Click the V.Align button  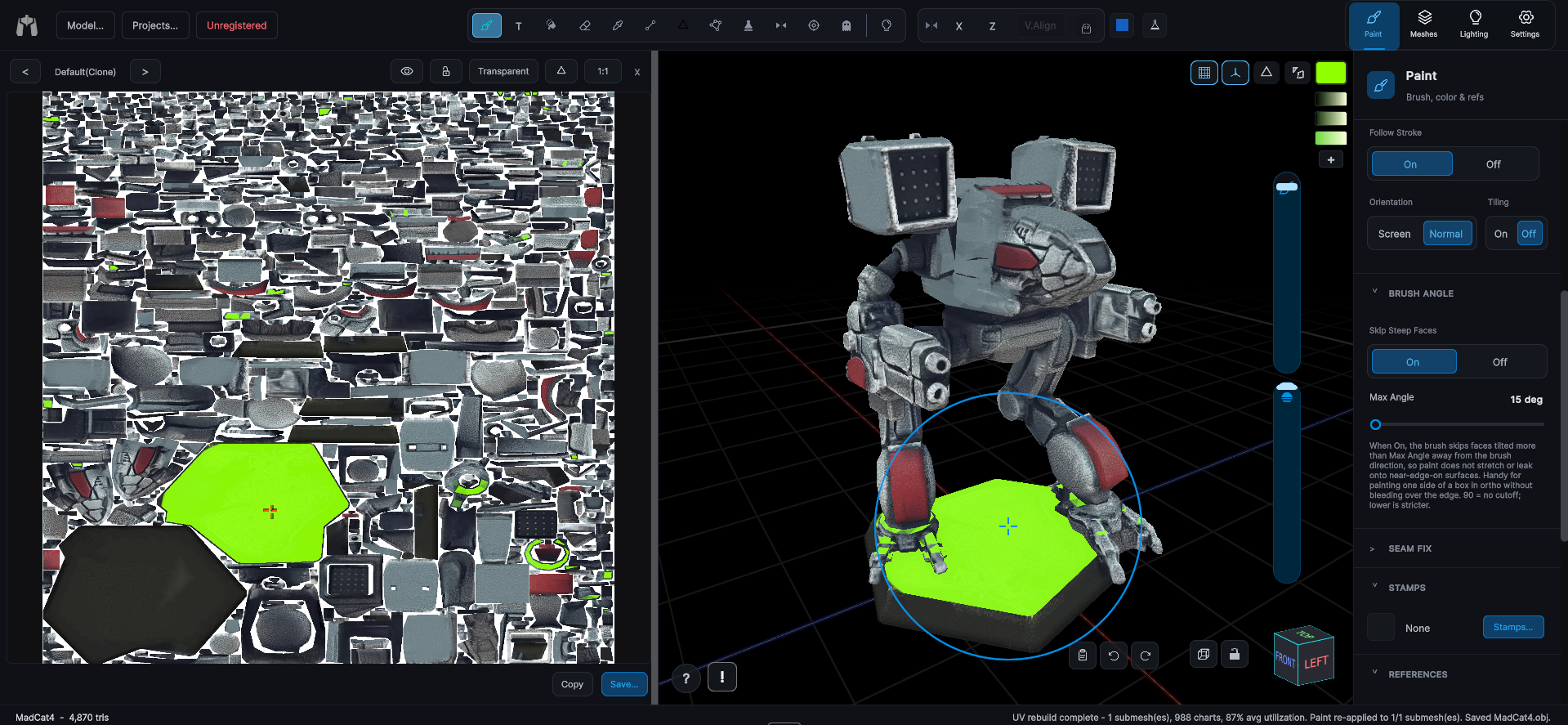(1040, 25)
